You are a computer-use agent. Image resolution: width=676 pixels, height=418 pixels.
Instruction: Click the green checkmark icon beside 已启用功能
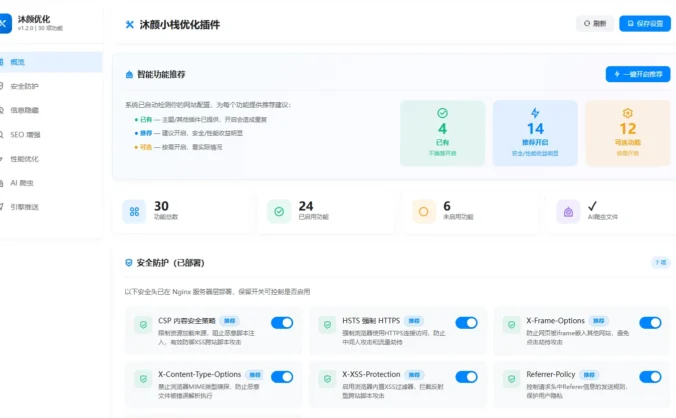[278, 211]
